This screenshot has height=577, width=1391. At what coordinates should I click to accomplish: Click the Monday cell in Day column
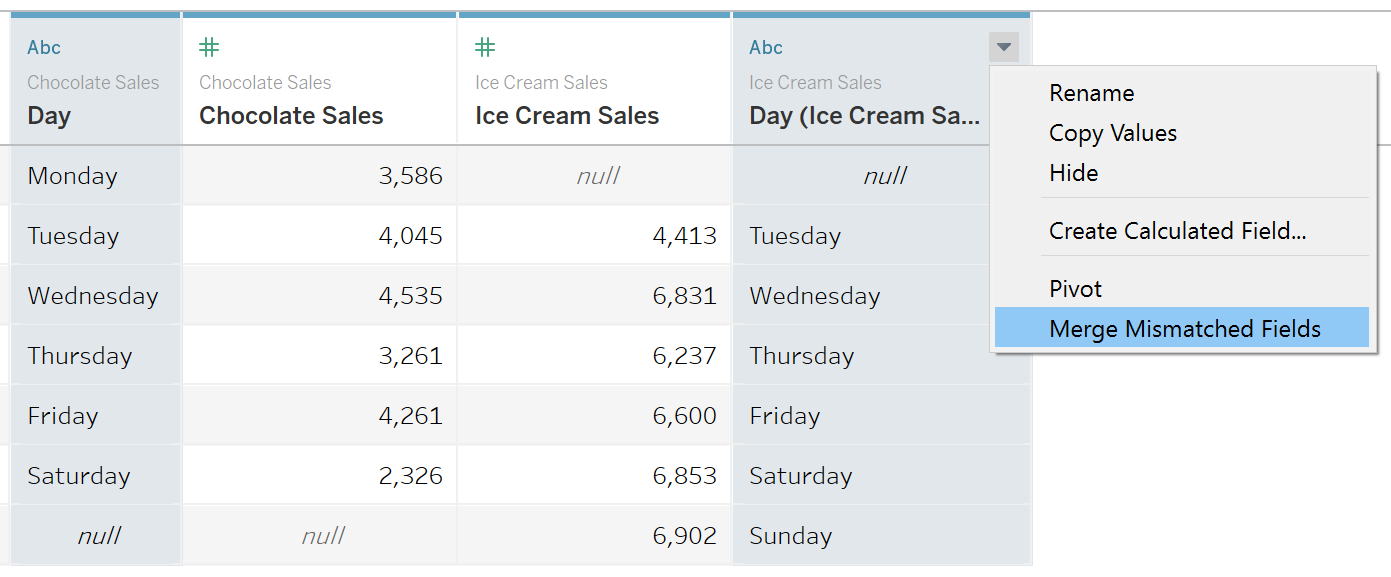pos(95,176)
